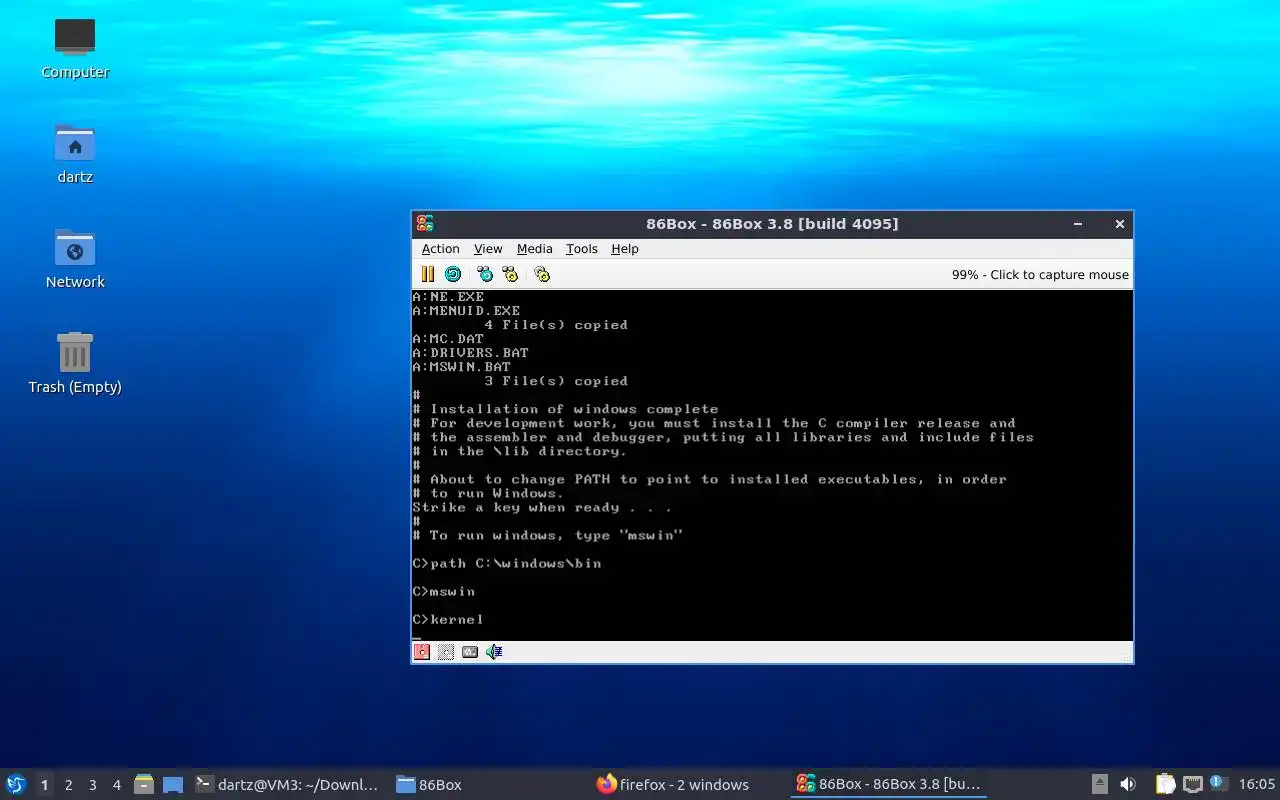Pause the emulated machine
The width and height of the screenshot is (1280, 800).
point(427,274)
